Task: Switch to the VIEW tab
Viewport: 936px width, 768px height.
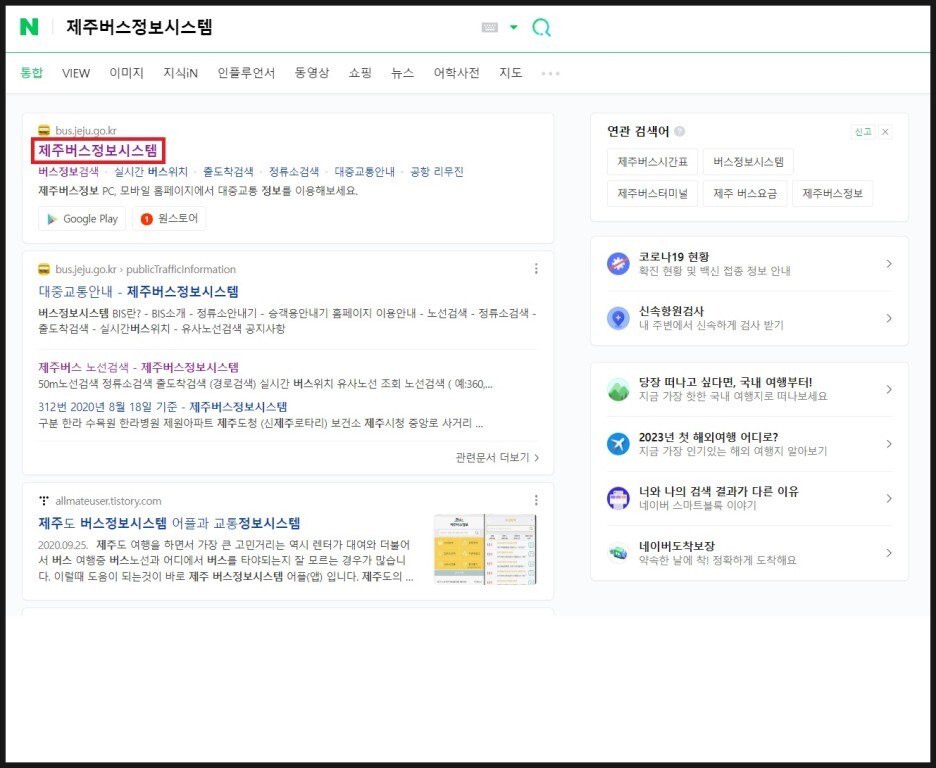Action: click(x=76, y=73)
